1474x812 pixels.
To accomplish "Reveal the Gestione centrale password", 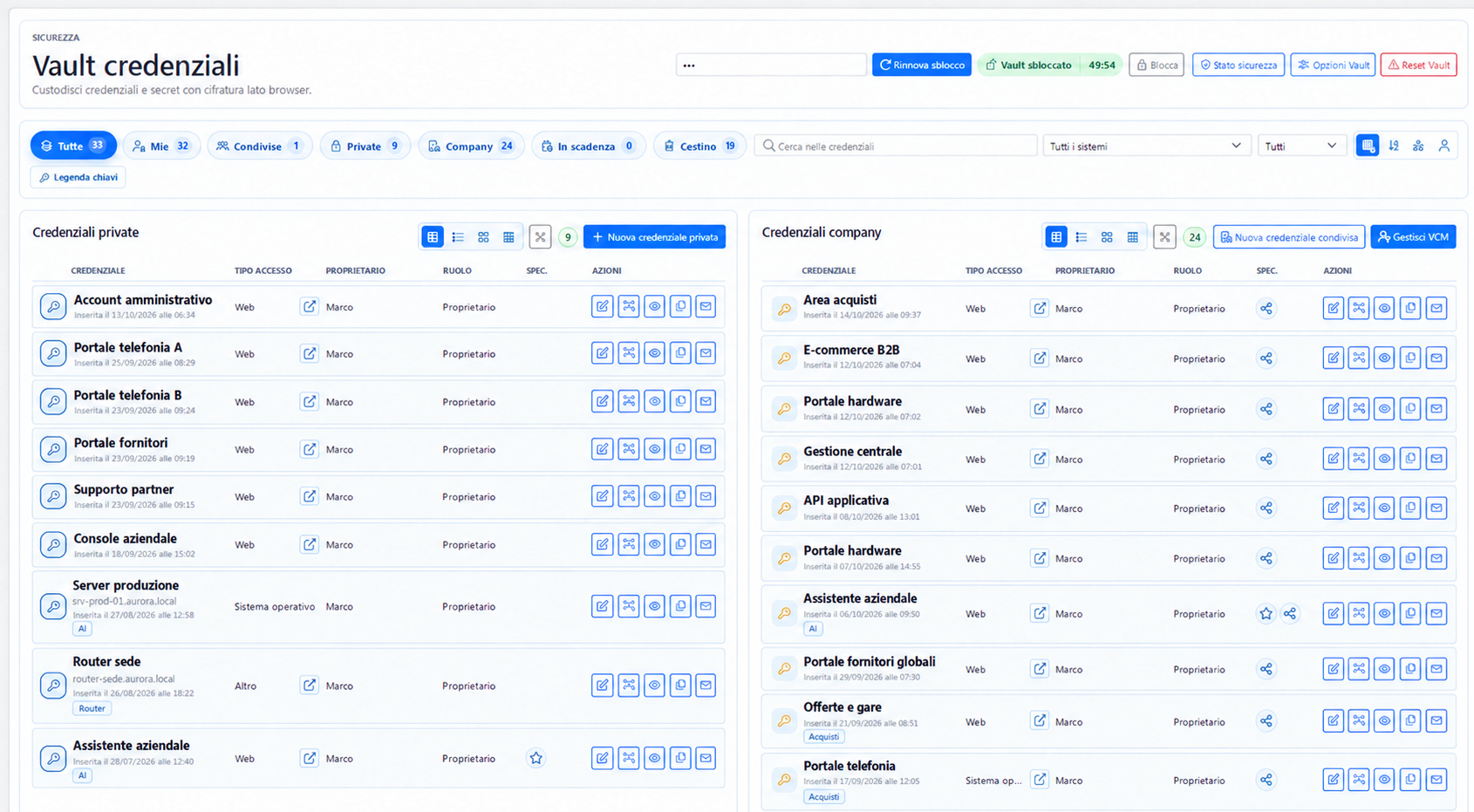I will coord(1384,459).
